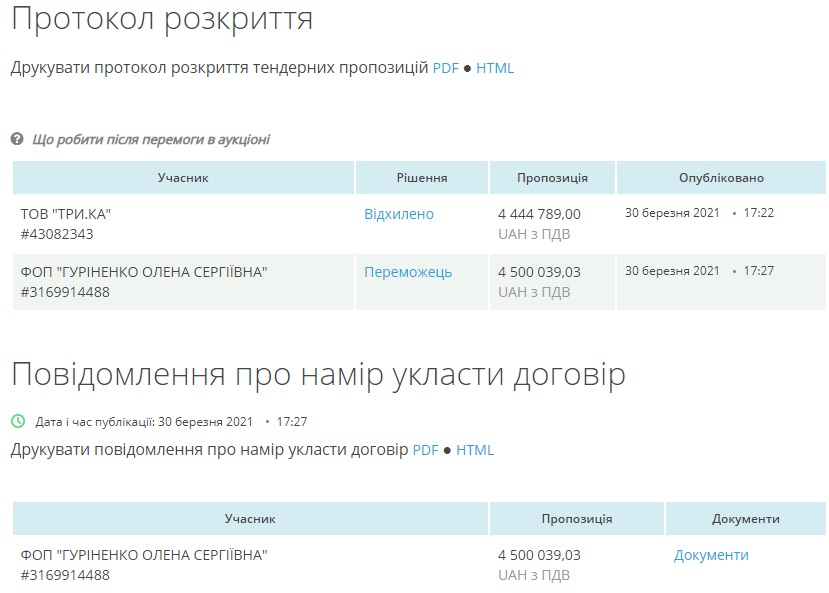Click 'Документи' column header in the lower table
The image size is (829, 593).
(x=745, y=519)
